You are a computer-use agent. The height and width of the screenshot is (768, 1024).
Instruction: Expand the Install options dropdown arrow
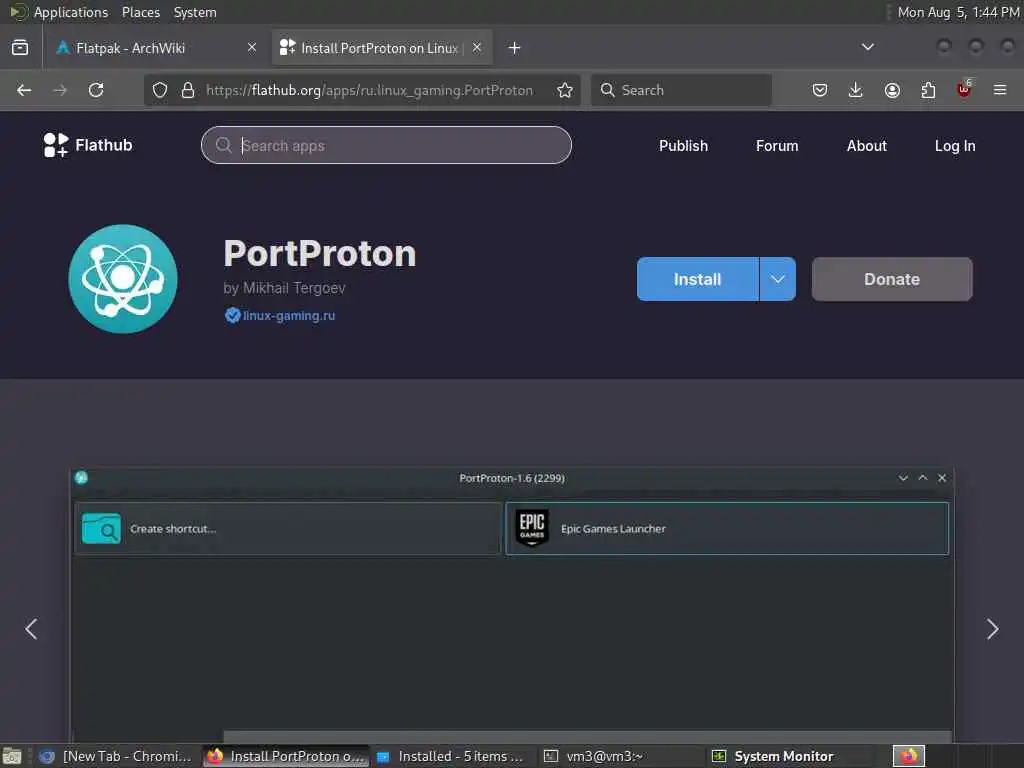pos(778,279)
